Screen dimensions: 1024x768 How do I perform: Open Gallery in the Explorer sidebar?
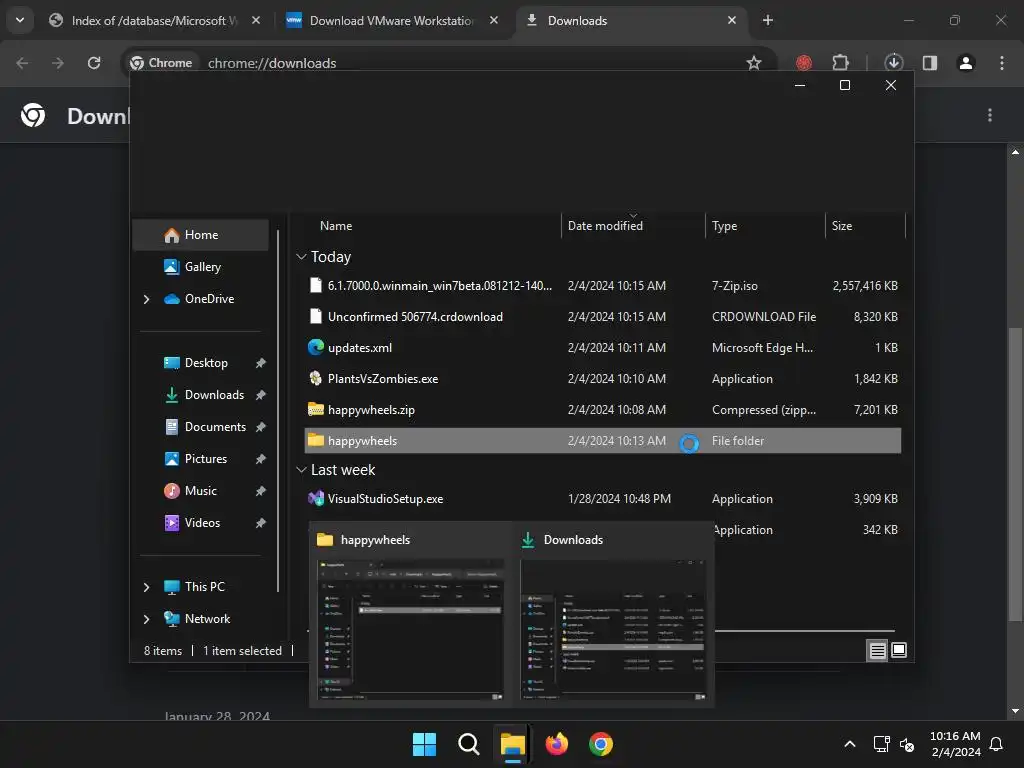(x=200, y=267)
